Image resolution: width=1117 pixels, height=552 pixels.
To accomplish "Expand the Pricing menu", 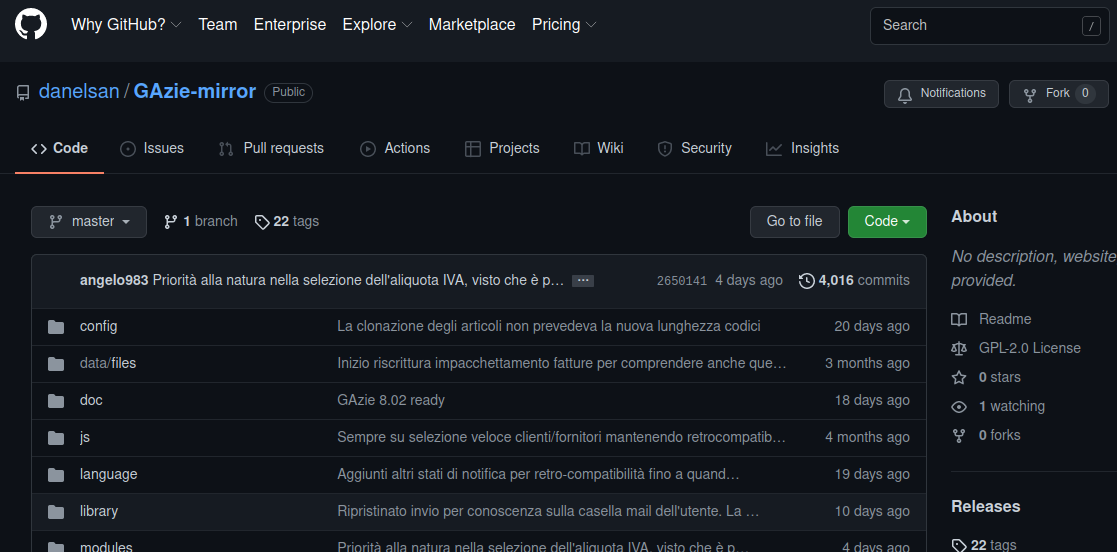I will 564,24.
